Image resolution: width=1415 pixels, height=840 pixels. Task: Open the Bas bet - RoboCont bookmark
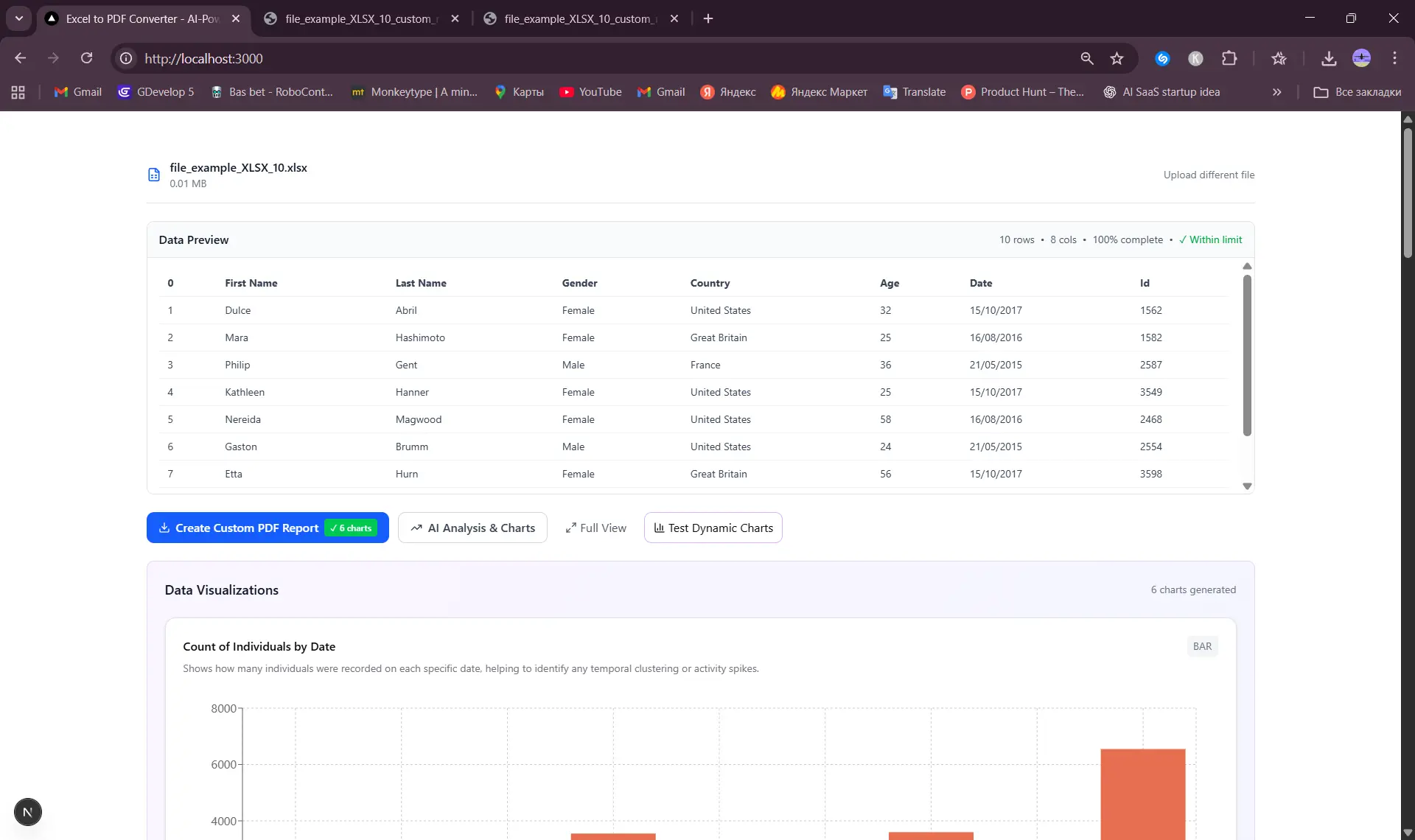(x=272, y=92)
